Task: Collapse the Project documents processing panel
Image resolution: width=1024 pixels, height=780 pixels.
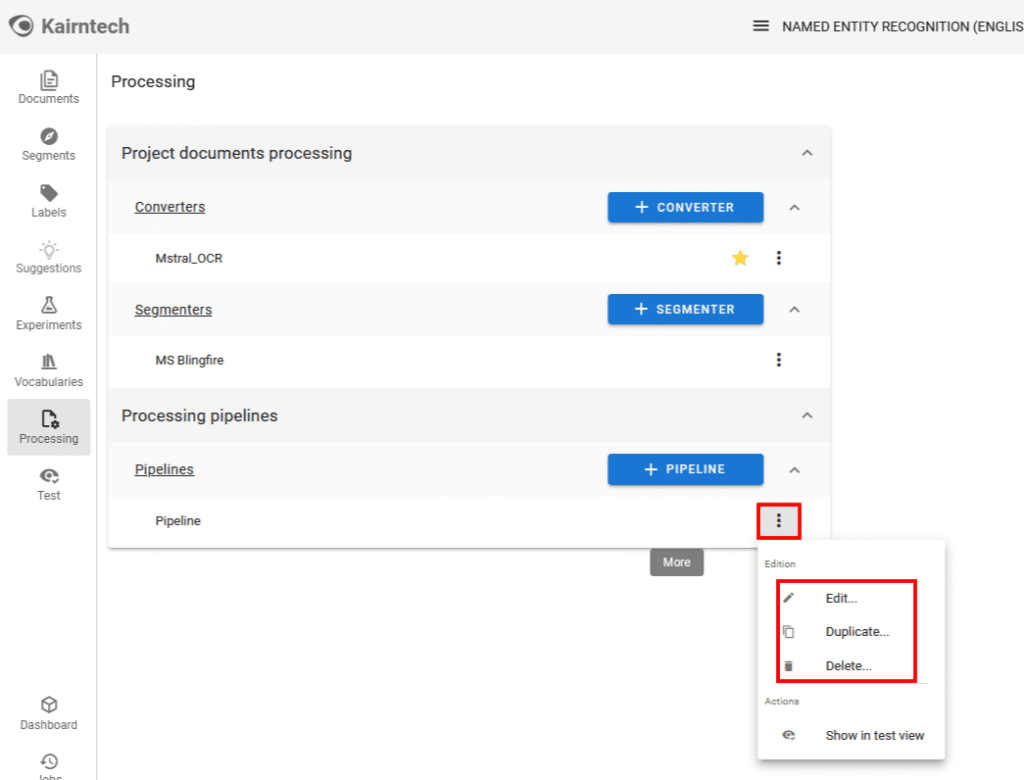Action: tap(807, 153)
